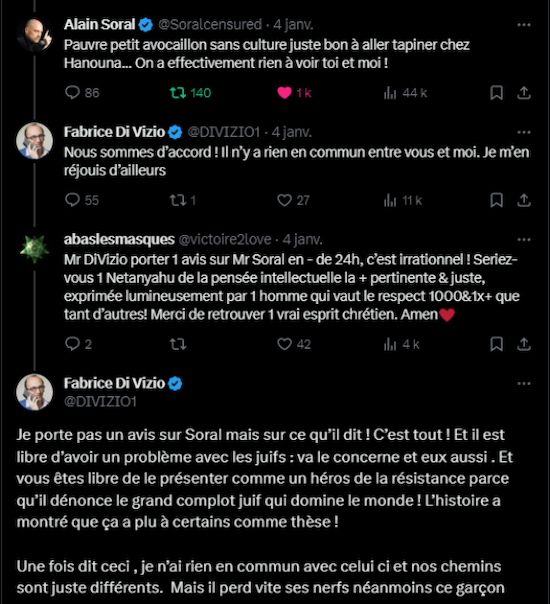Bookmark the abaslesmasques tweet
550x604 pixels.
496,344
